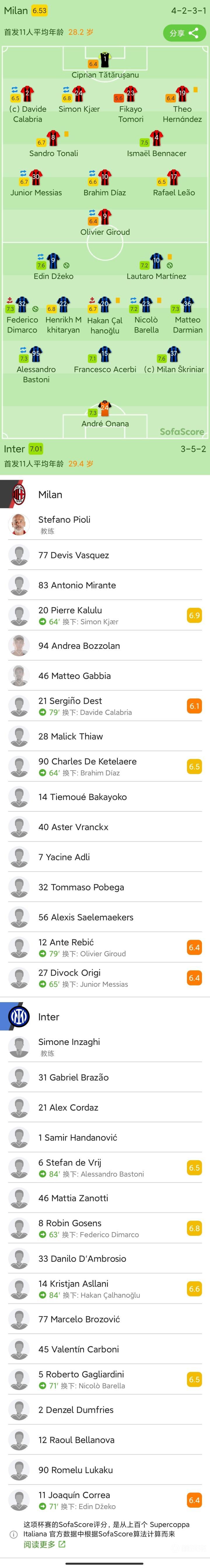This screenshot has width=210, height=1568.
Task: Tap Edin Džeko's number 9 jersey
Action: pos(54,261)
